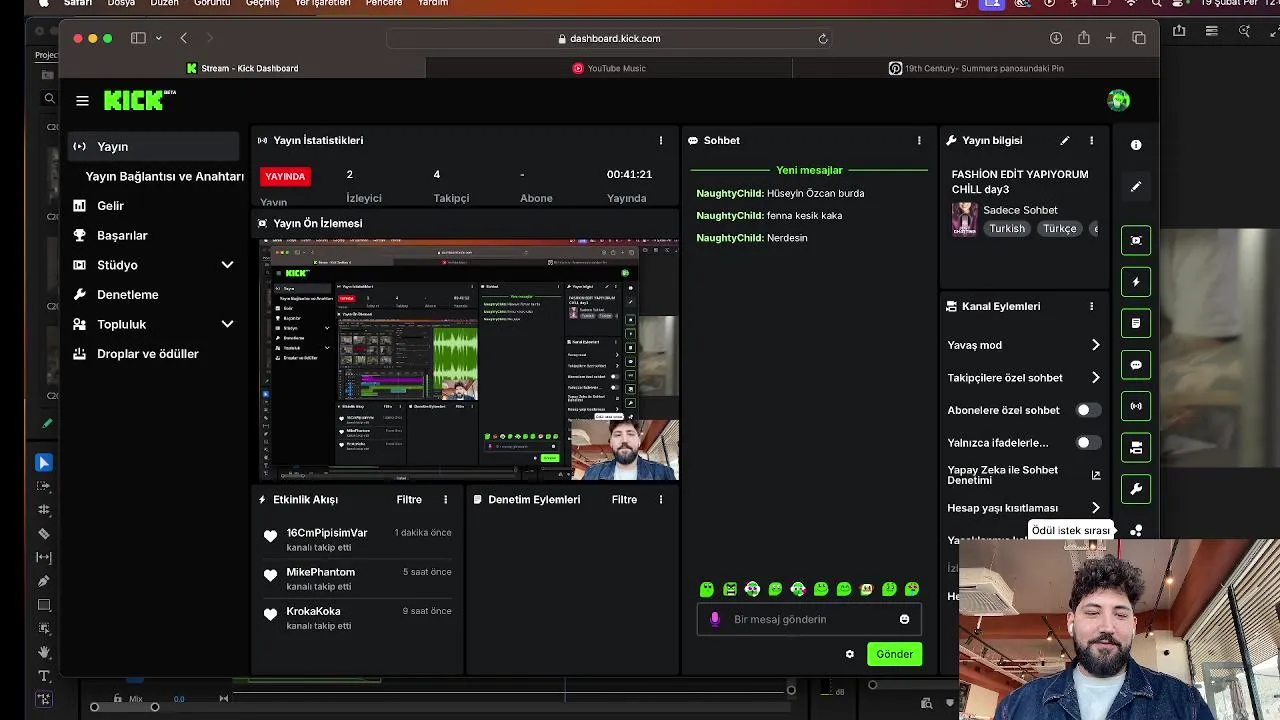Toggle the wrench stream info icon in the right sidebar
This screenshot has width=1280, height=720.
pyautogui.click(x=1136, y=490)
